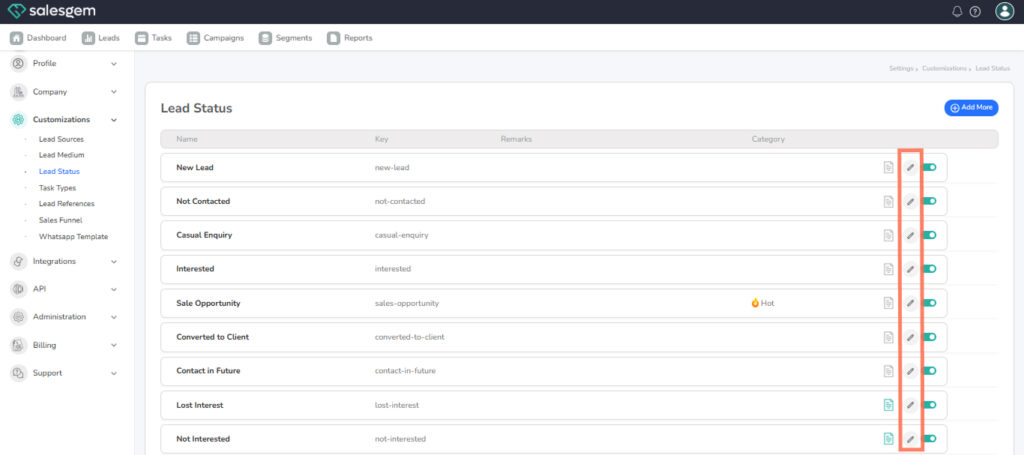This screenshot has width=1024, height=455.
Task: Open the help question mark icon
Action: tap(975, 12)
